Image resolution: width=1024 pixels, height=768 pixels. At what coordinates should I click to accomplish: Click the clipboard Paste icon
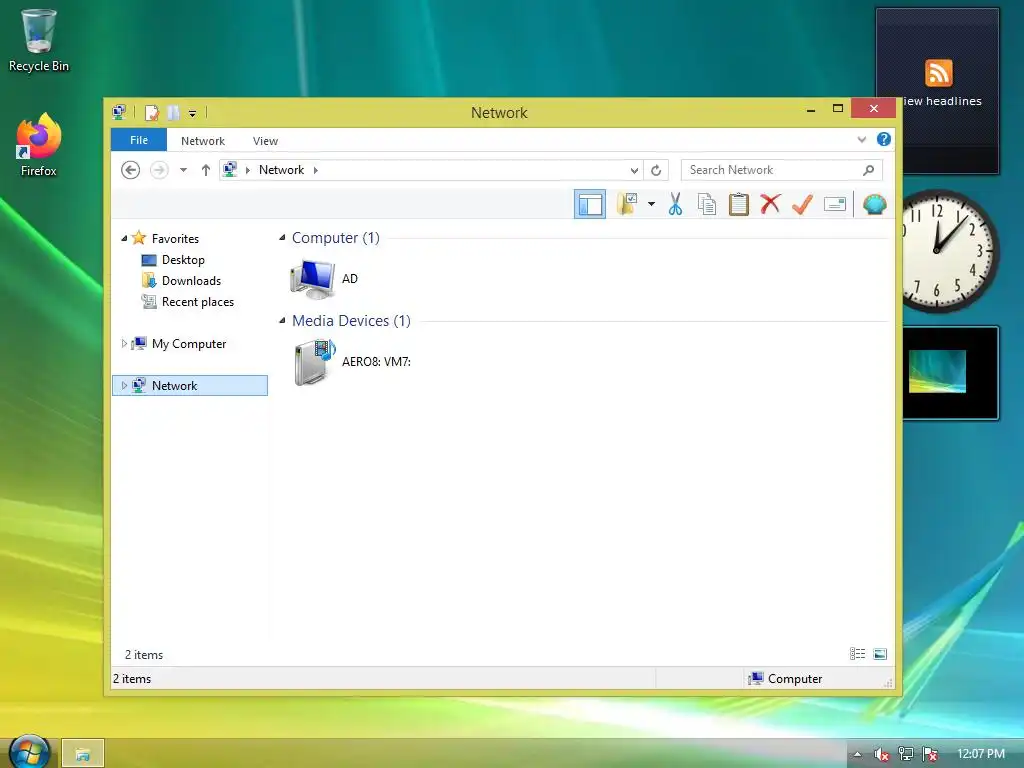pyautogui.click(x=739, y=204)
